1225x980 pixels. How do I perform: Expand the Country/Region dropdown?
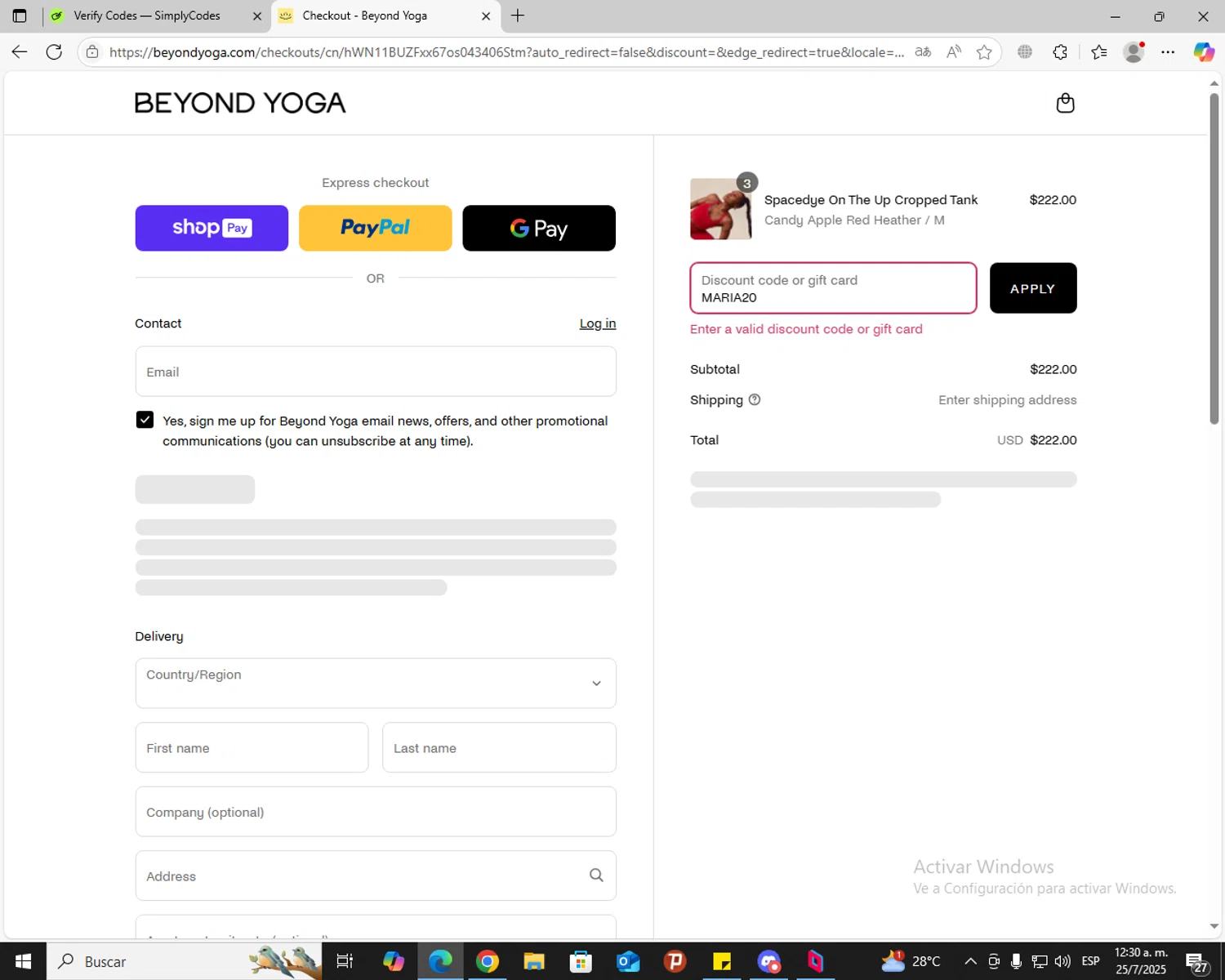(x=376, y=683)
